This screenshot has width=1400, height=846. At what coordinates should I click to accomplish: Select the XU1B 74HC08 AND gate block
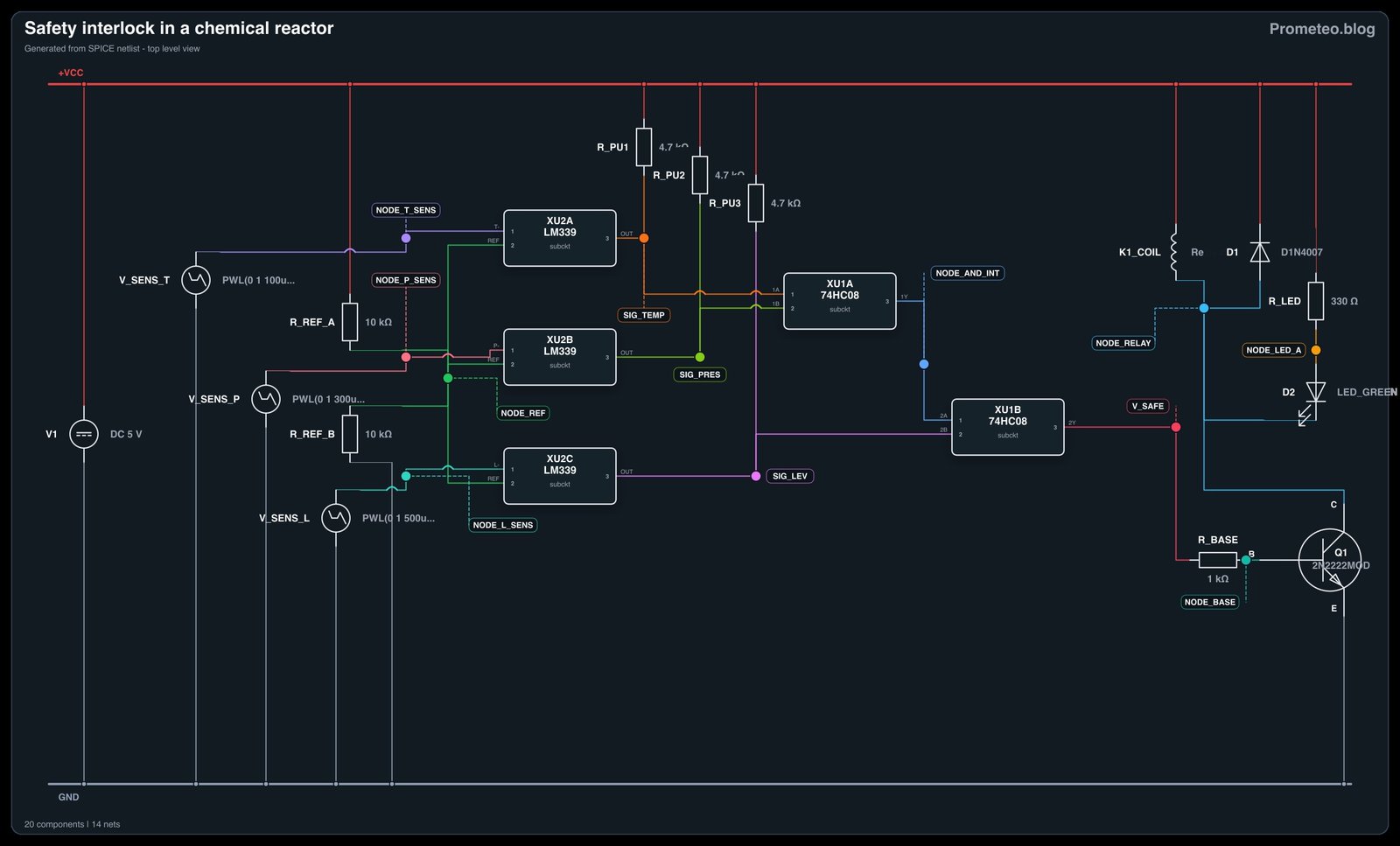point(1008,427)
